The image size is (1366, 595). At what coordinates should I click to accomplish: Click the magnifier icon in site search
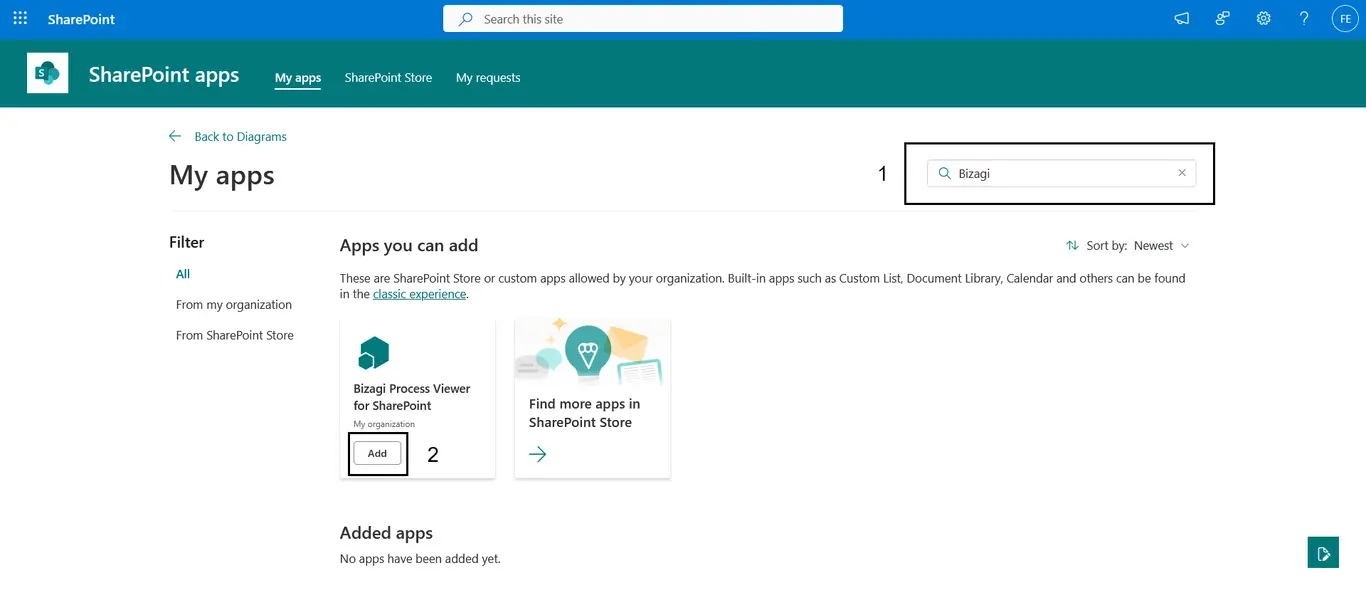tap(465, 19)
